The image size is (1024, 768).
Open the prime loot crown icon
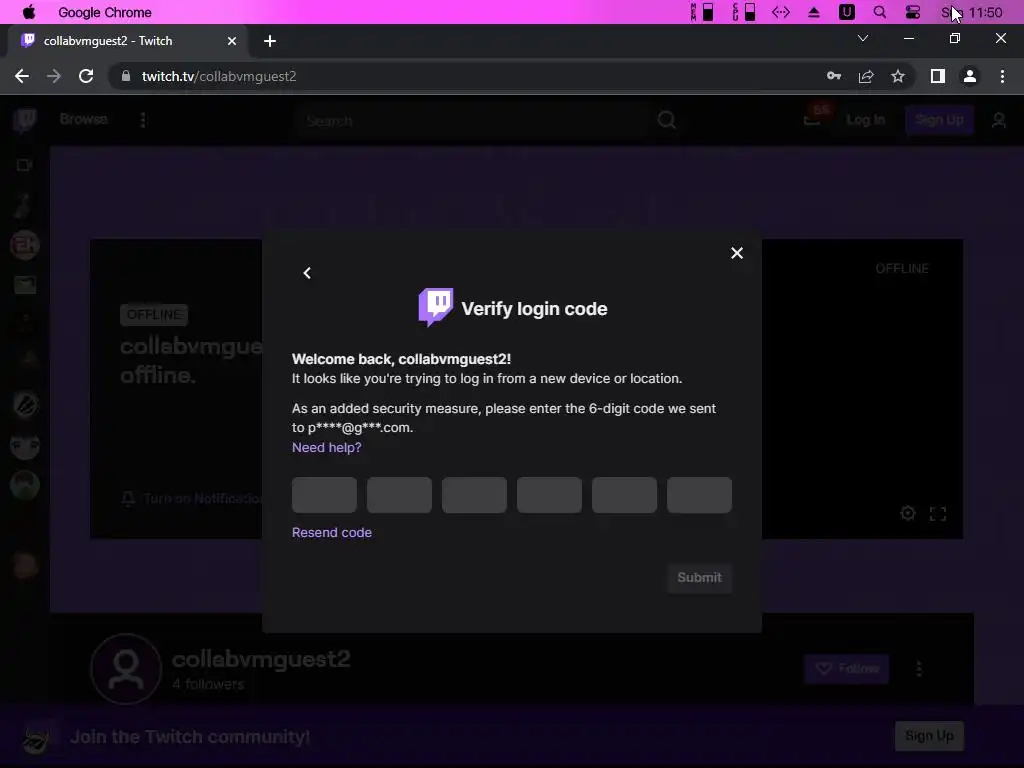[812, 120]
